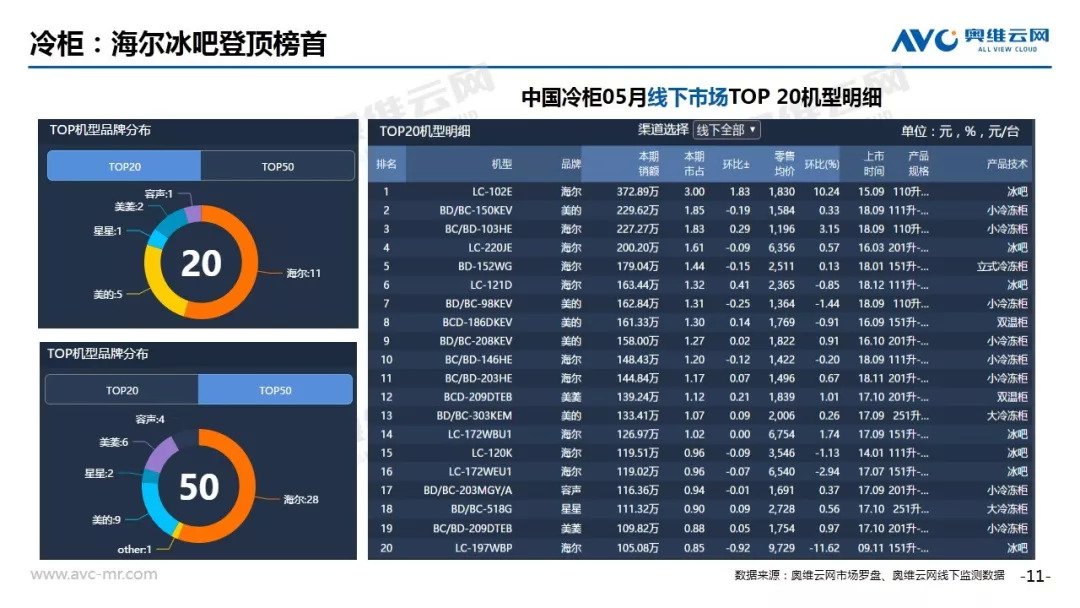Sort by 品牌 column header
Viewport: 1080px width, 608px height.
pos(570,164)
